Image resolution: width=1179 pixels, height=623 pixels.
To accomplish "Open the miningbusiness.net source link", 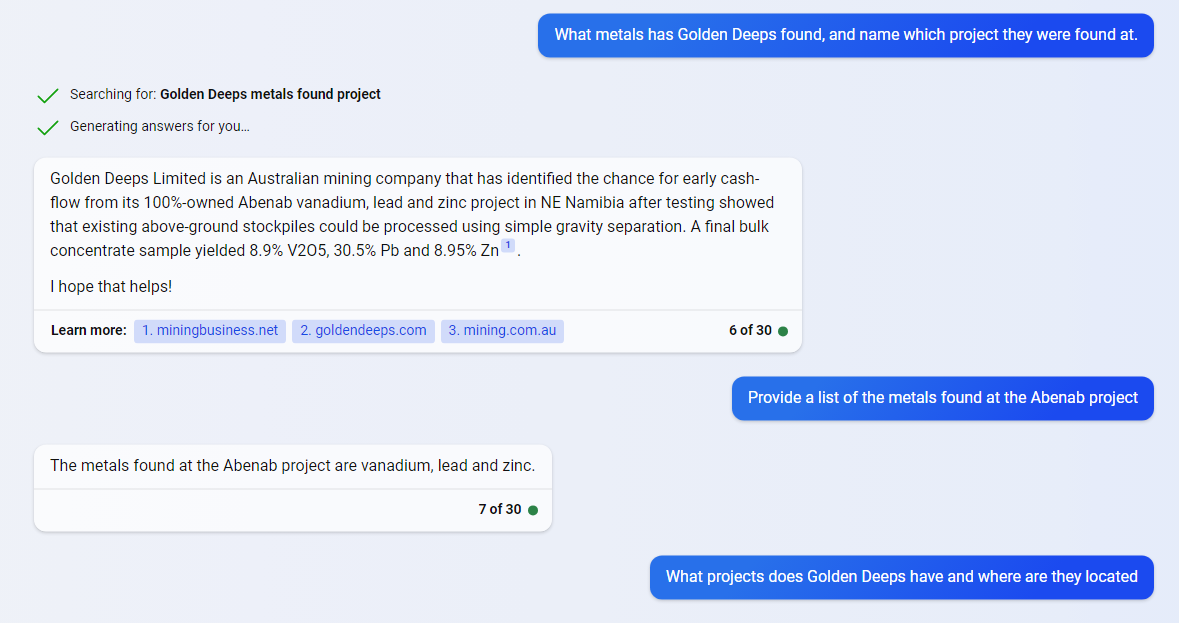I will click(210, 331).
